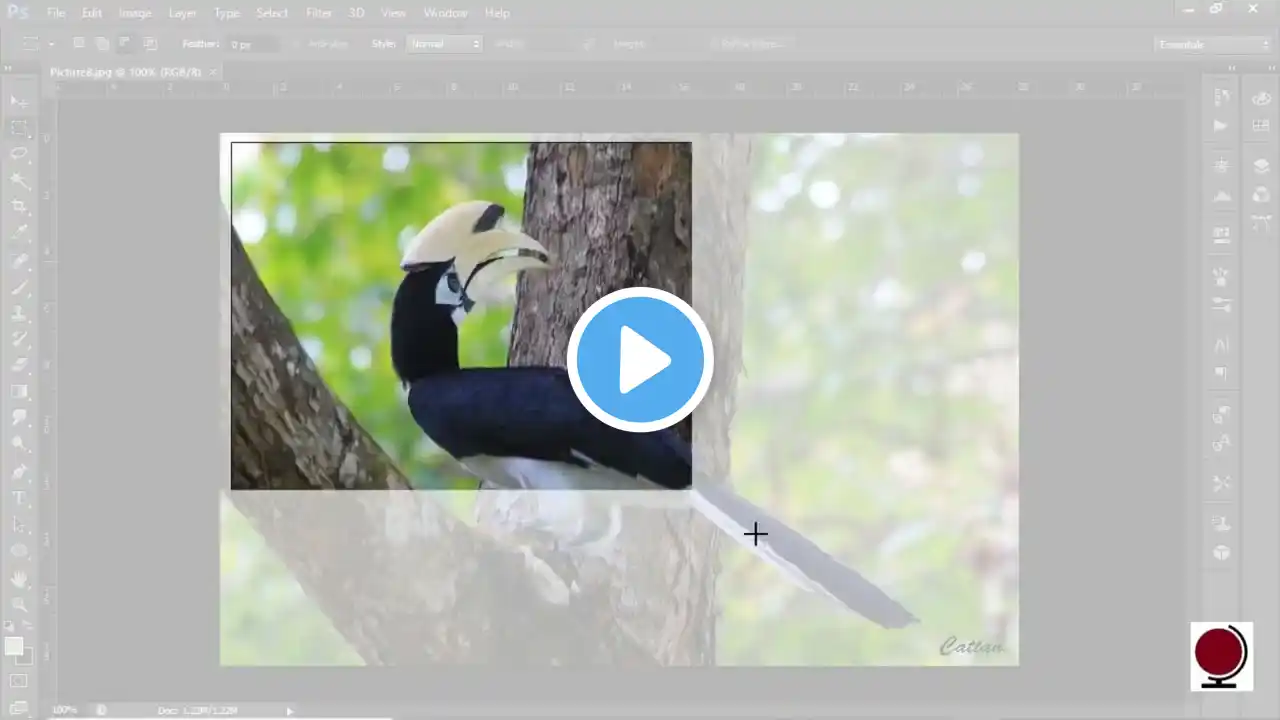The height and width of the screenshot is (720, 1280).
Task: Select the Lasso tool
Action: [x=19, y=154]
